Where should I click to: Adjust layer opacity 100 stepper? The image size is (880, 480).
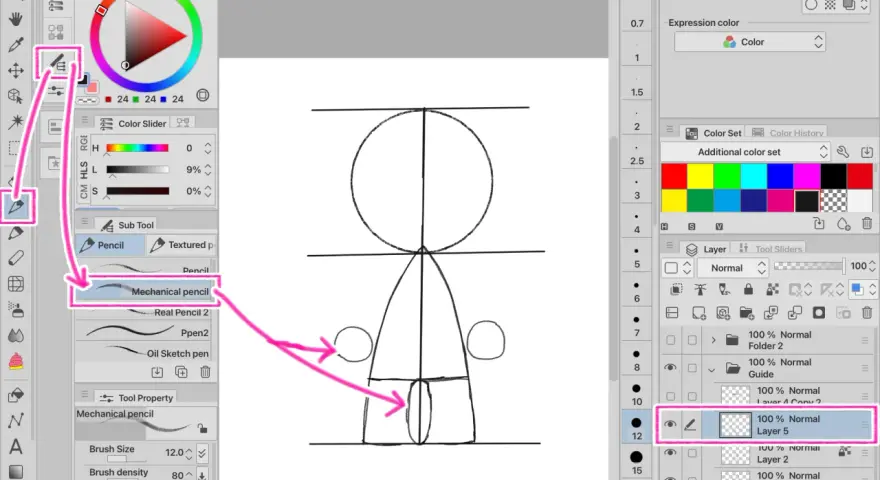pos(872,266)
